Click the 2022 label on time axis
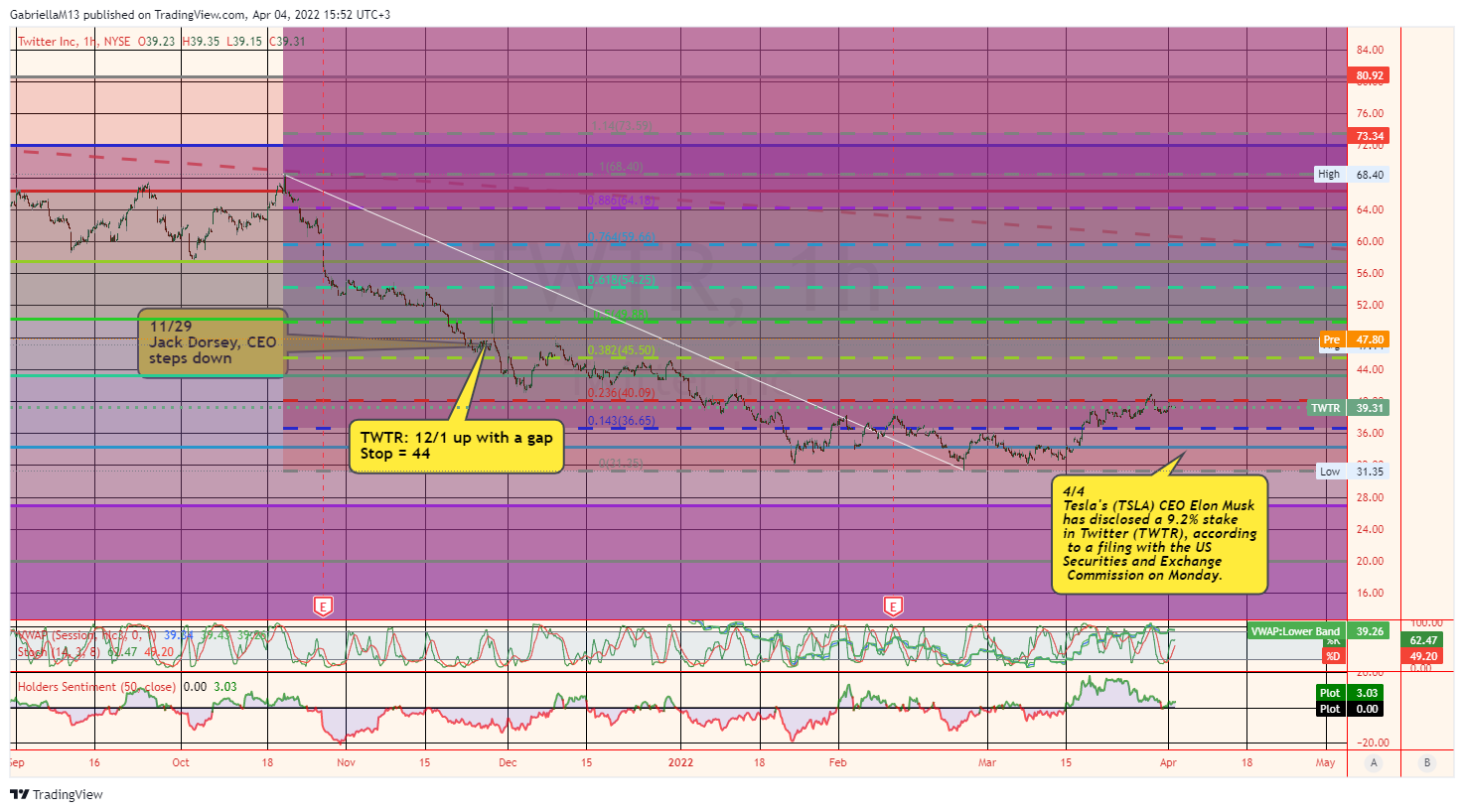Screen dimensions: 1464x812 [x=680, y=762]
